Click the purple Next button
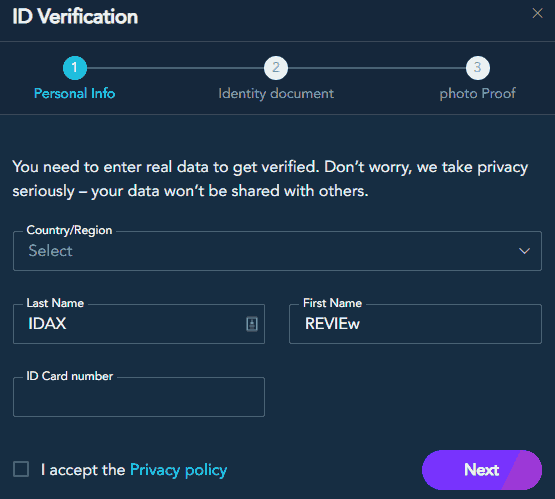 tap(482, 470)
